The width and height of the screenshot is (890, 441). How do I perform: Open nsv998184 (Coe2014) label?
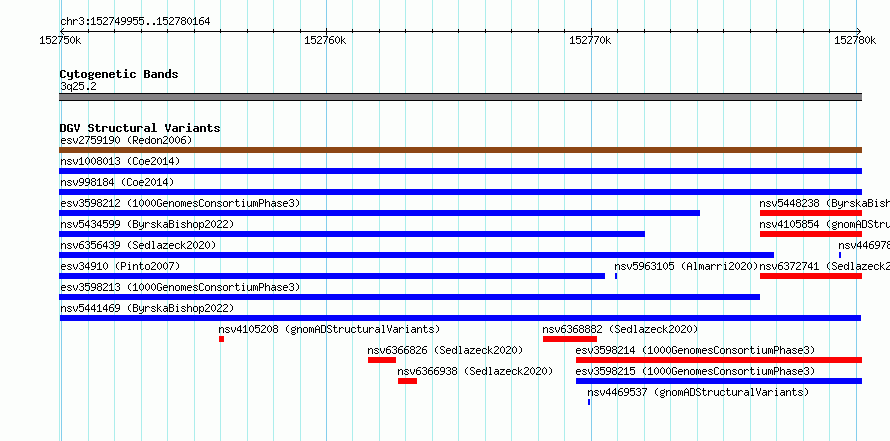coord(117,182)
